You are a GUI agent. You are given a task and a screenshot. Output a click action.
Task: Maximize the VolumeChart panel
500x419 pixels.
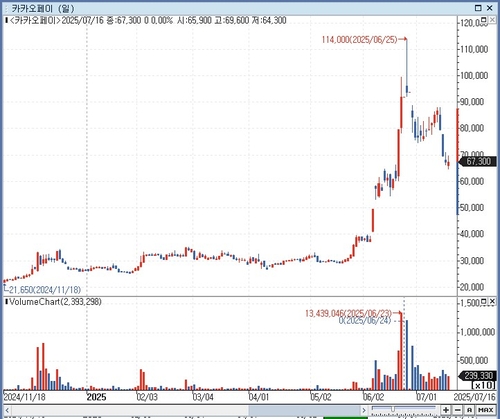pos(484,301)
